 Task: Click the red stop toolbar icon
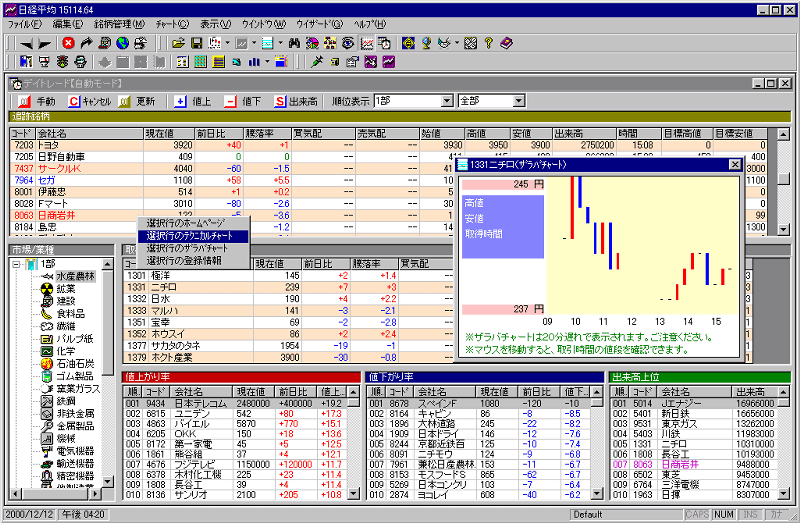click(x=68, y=44)
